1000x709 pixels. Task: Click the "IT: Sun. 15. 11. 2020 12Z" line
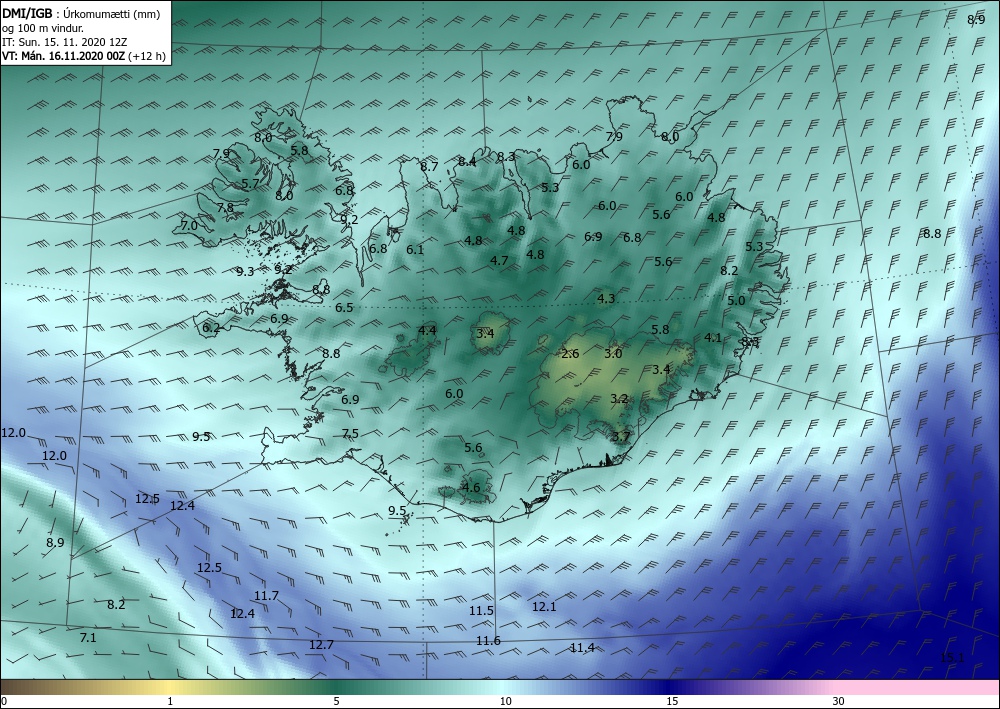coord(64,42)
